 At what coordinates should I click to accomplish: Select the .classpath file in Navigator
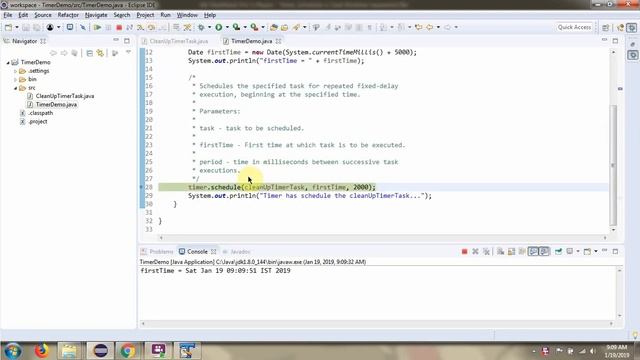tap(40, 113)
